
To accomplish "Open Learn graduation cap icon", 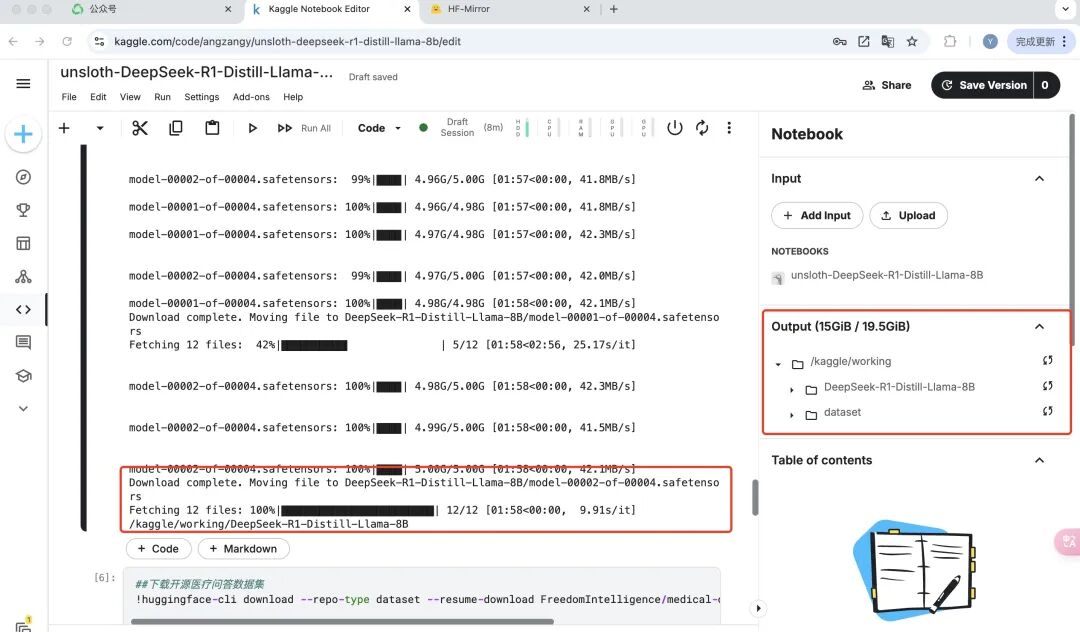I will (23, 375).
